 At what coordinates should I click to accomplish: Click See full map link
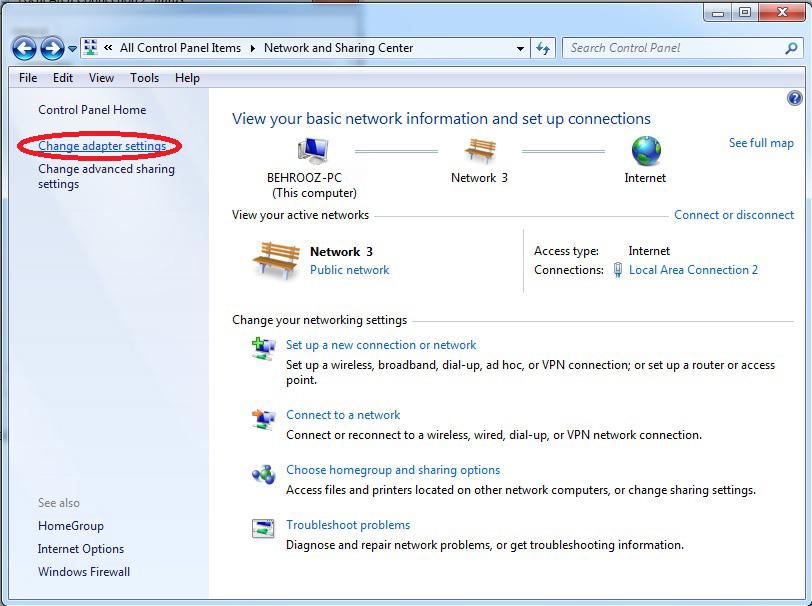coord(761,143)
